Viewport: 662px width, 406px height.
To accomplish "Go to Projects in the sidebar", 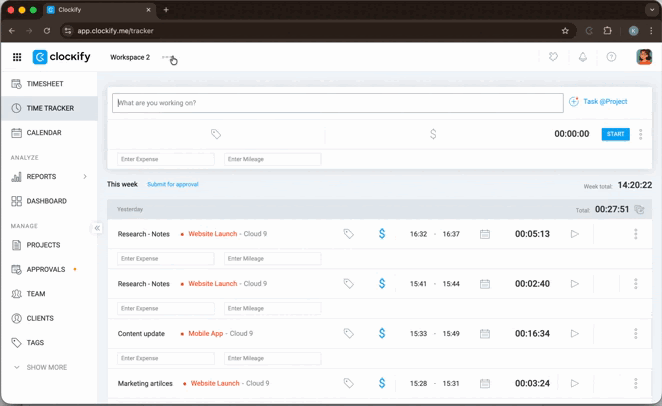I will [x=43, y=245].
